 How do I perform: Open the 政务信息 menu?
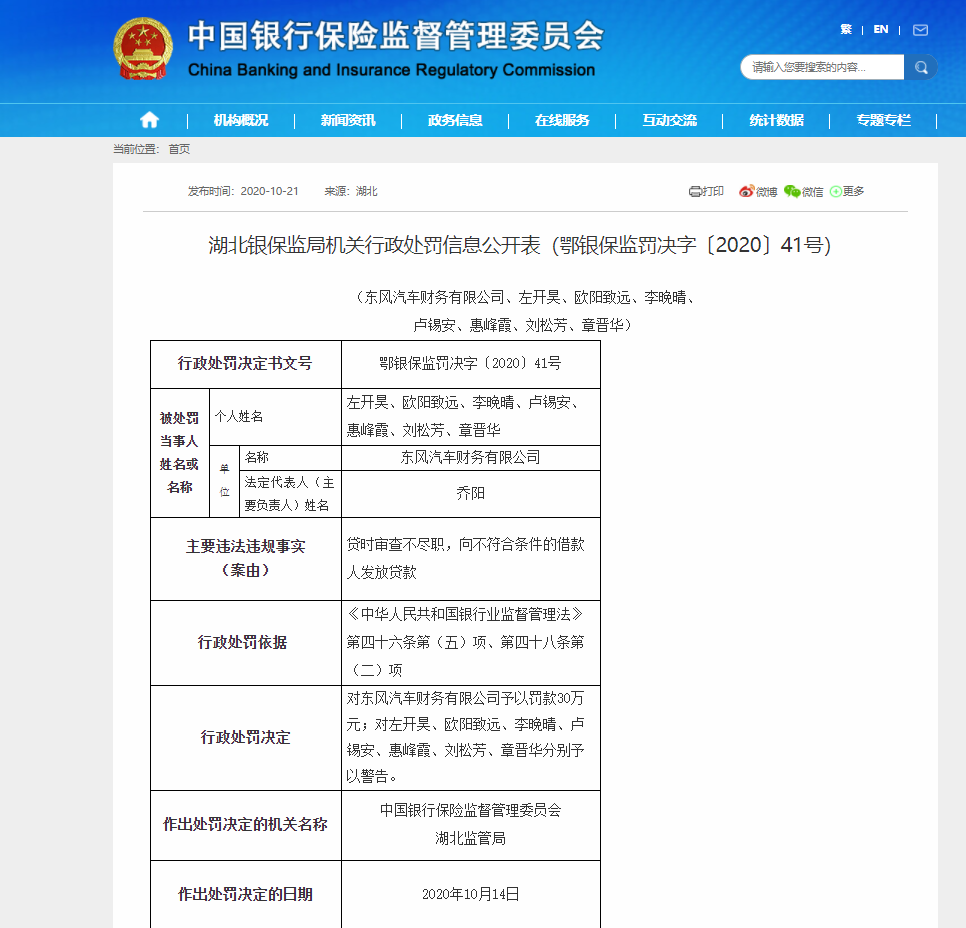455,120
